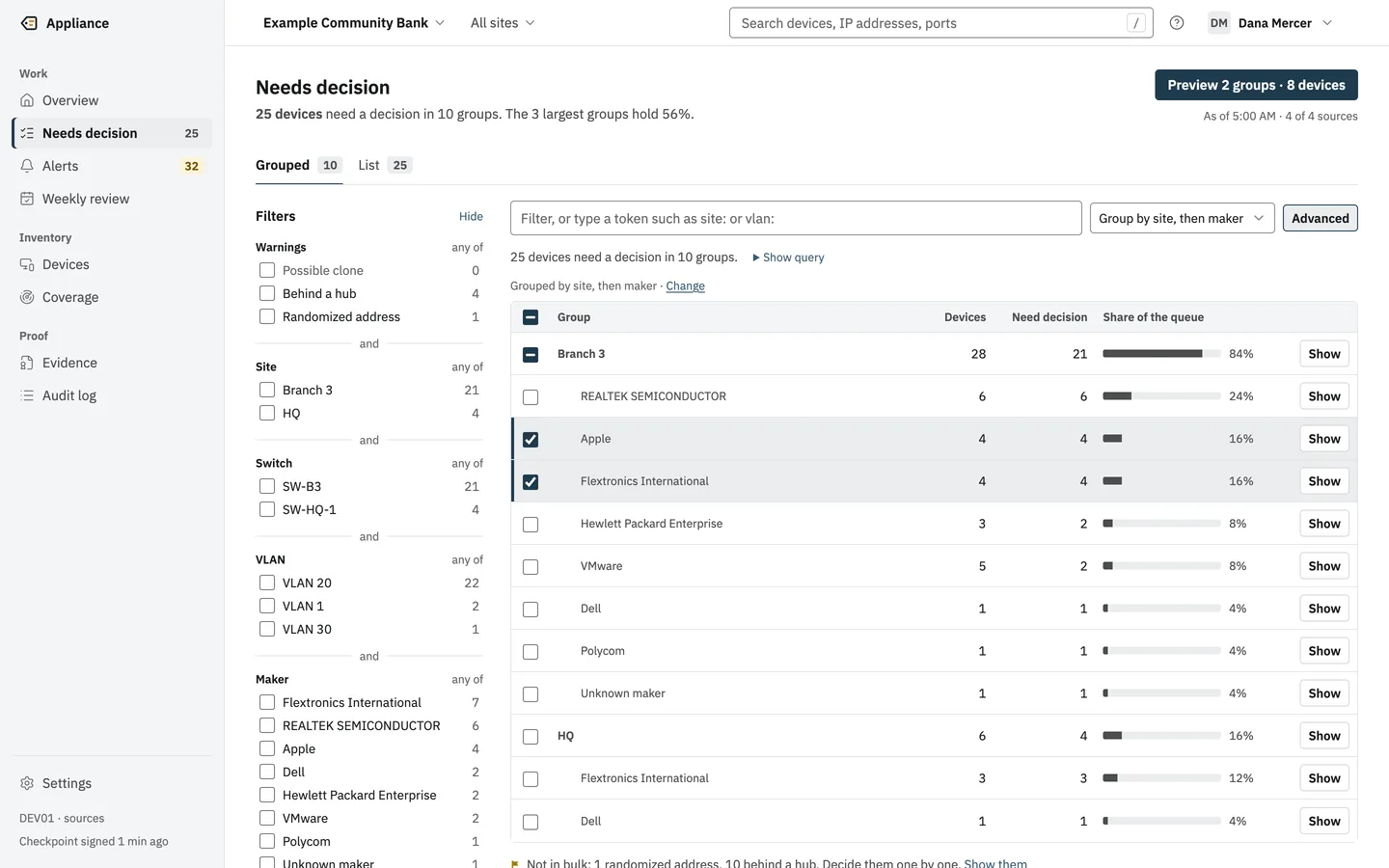This screenshot has height=868, width=1389.
Task: Deselect the Branch 3 group checkbox
Action: point(531,354)
